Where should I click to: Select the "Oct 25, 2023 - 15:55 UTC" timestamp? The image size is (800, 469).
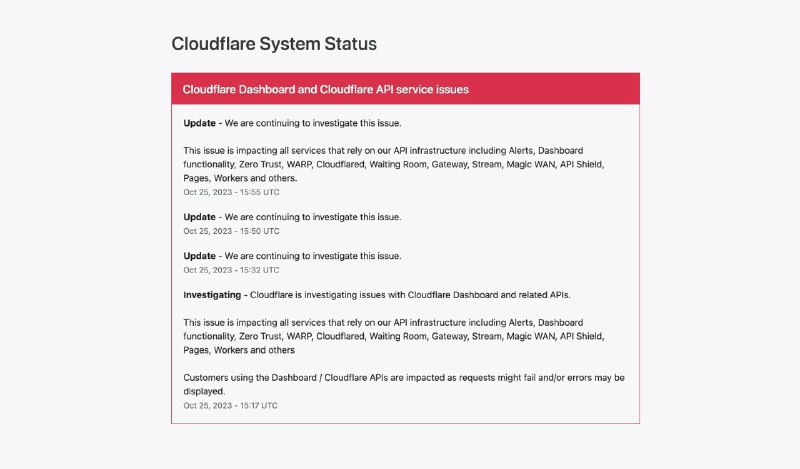(231, 191)
